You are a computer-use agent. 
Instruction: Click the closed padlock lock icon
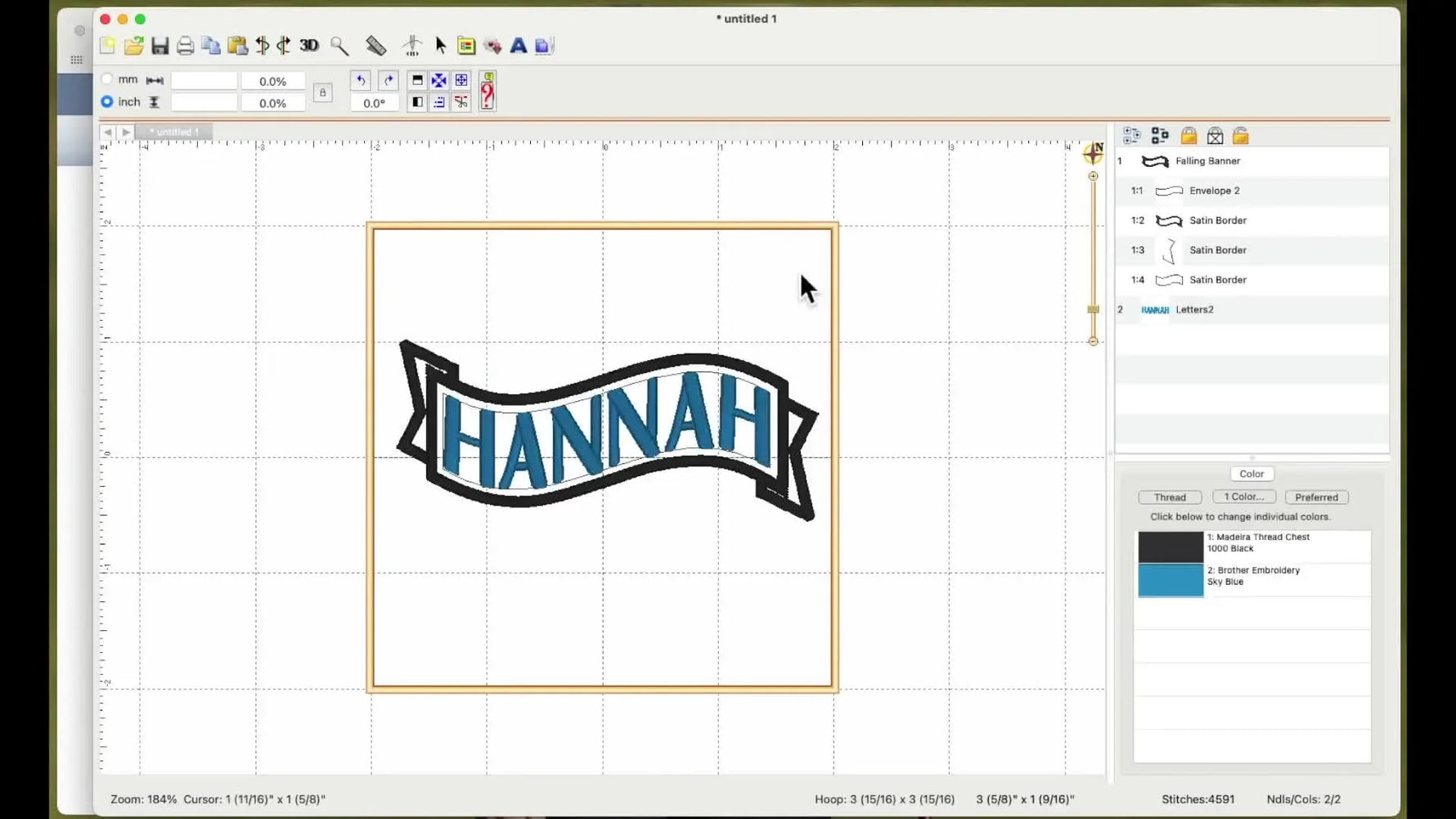[1189, 136]
